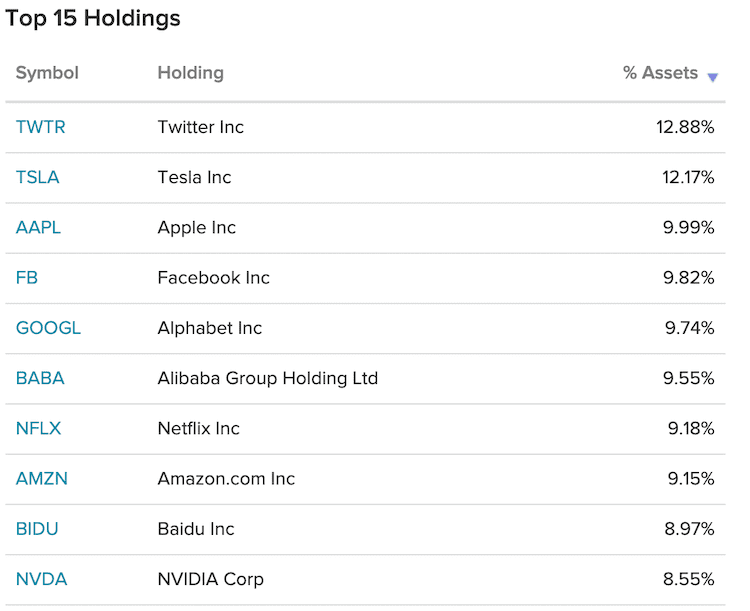The height and width of the screenshot is (611, 750).
Task: Open the AMZN ticker link
Action: (x=42, y=478)
